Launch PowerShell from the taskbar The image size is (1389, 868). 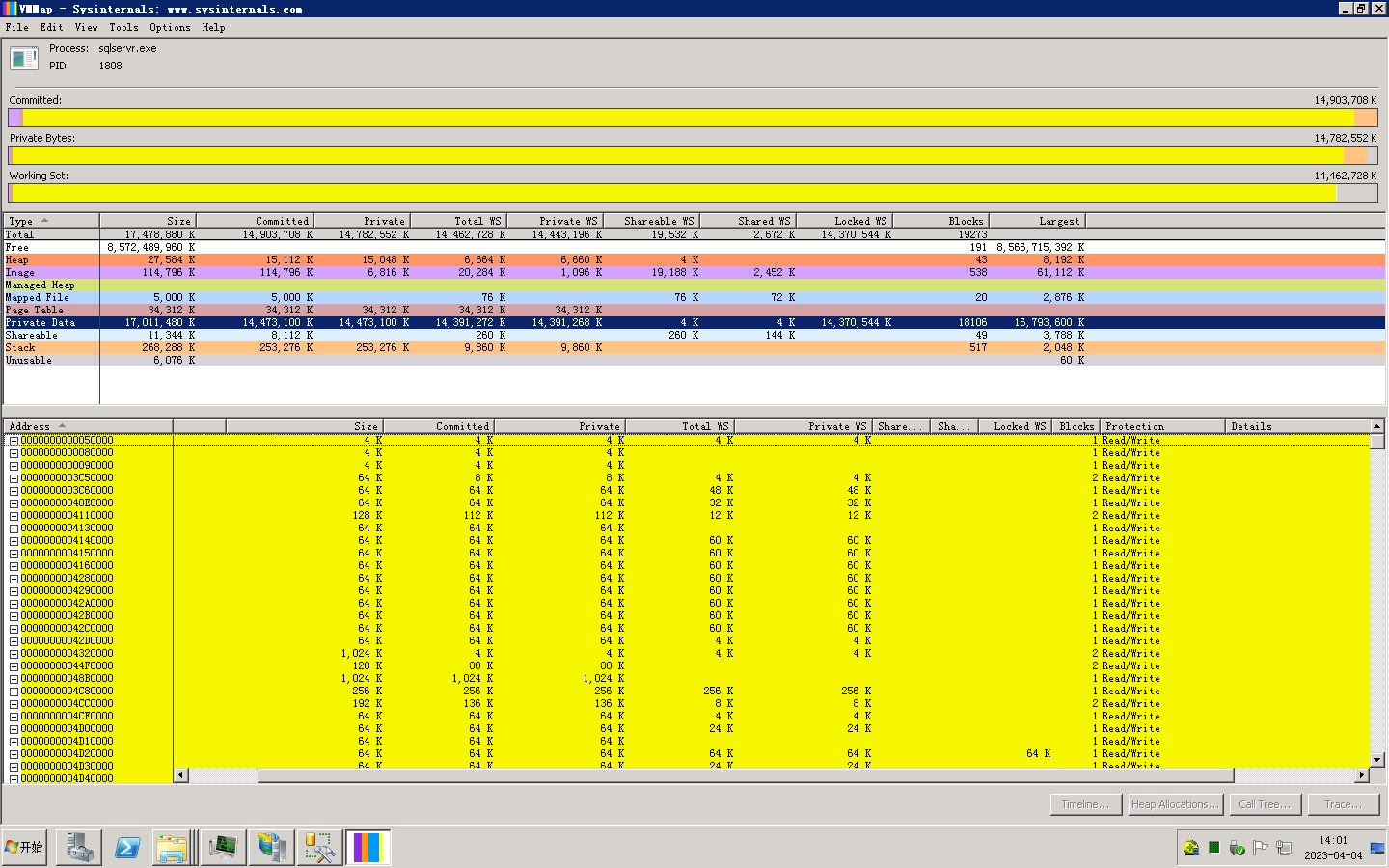127,848
